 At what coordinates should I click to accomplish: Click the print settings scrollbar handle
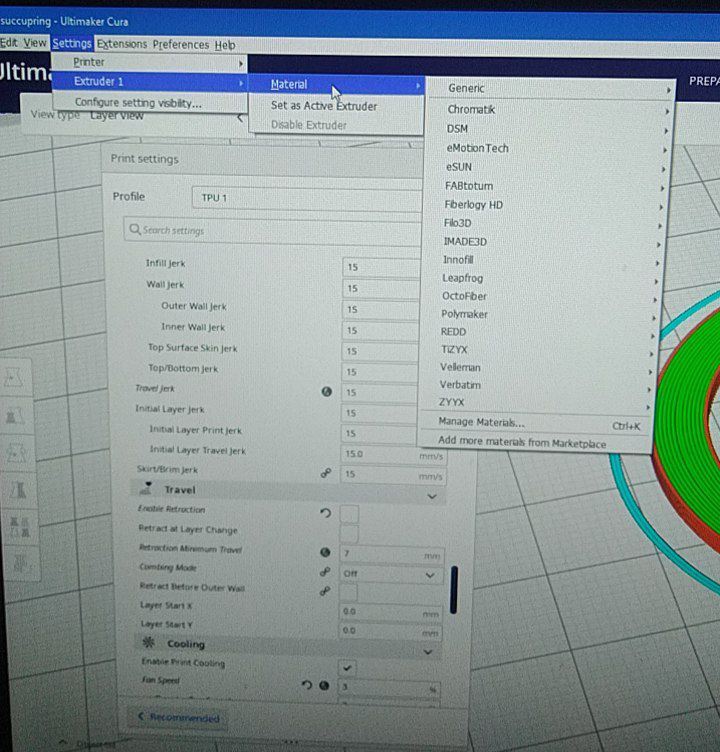click(454, 590)
